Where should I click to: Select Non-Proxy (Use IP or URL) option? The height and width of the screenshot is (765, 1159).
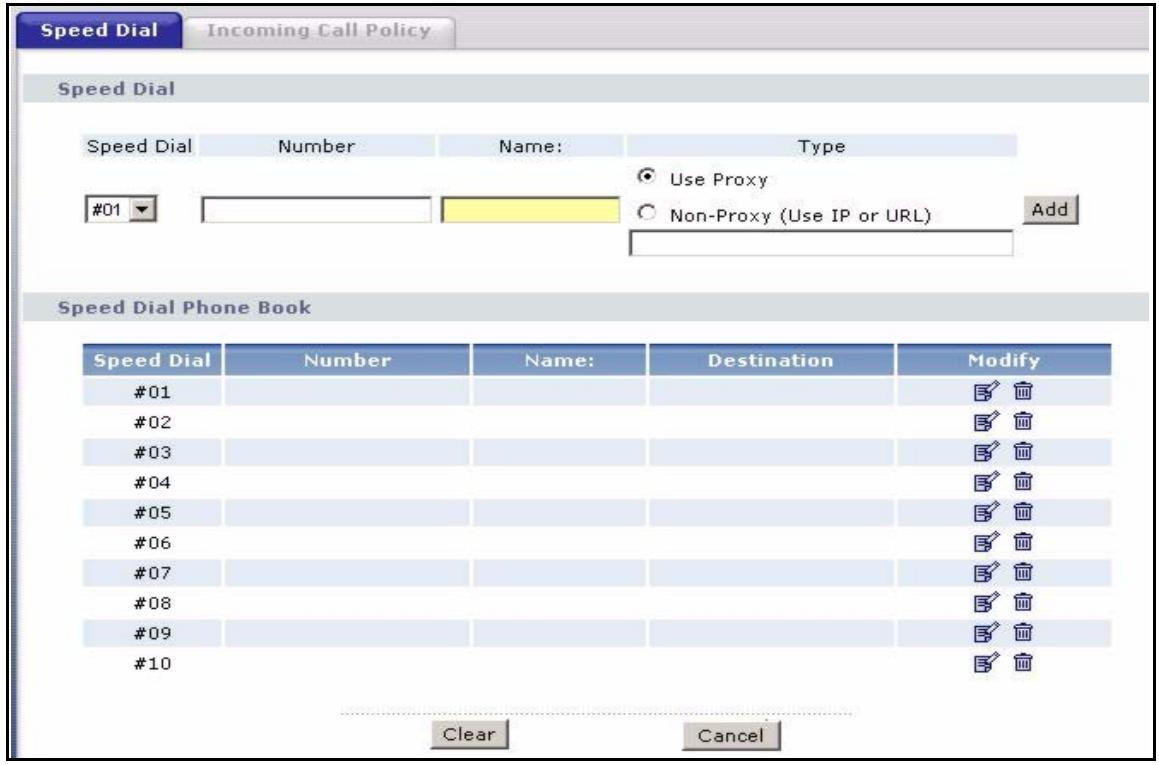click(x=646, y=214)
